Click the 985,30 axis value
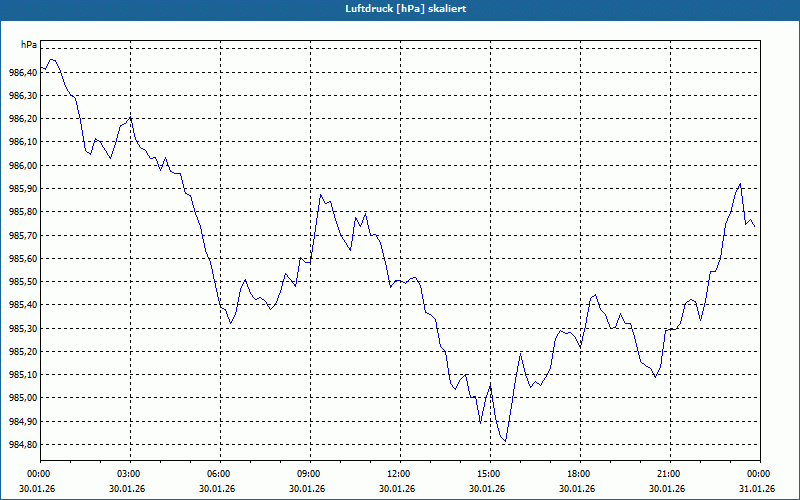The image size is (800, 500). 23,329
